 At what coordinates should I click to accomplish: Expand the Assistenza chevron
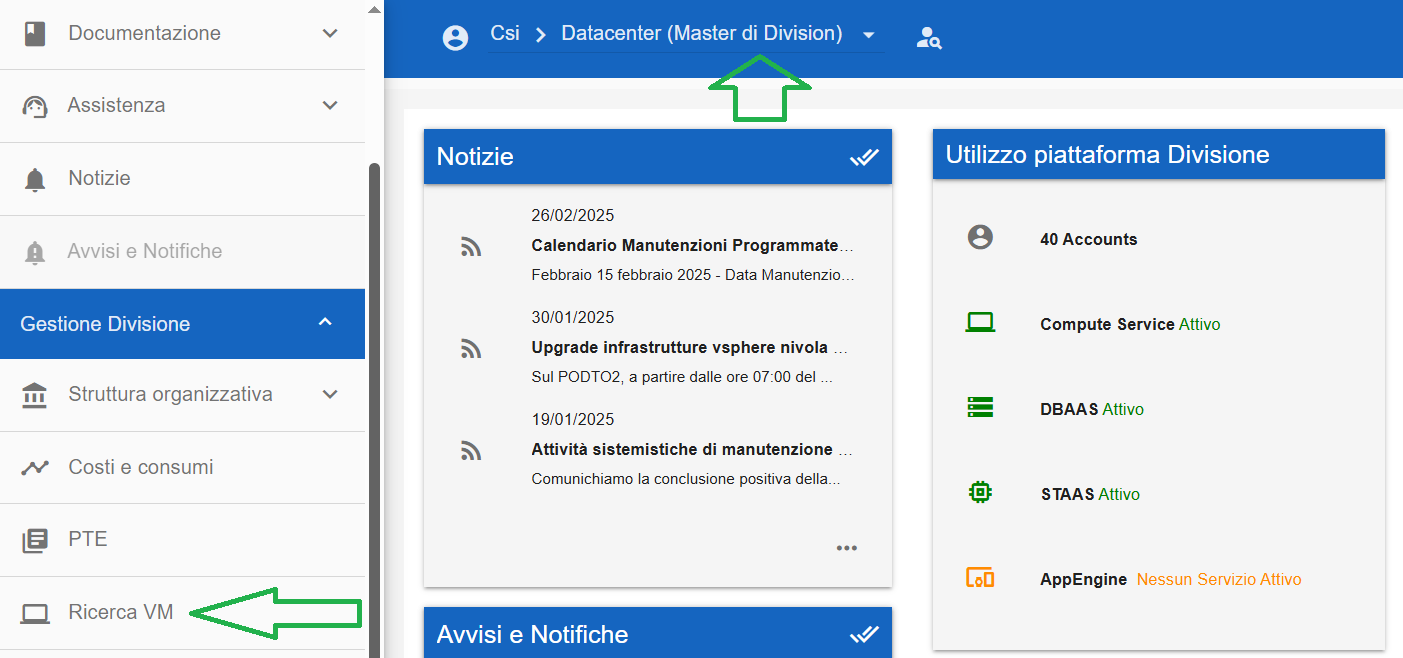(330, 106)
